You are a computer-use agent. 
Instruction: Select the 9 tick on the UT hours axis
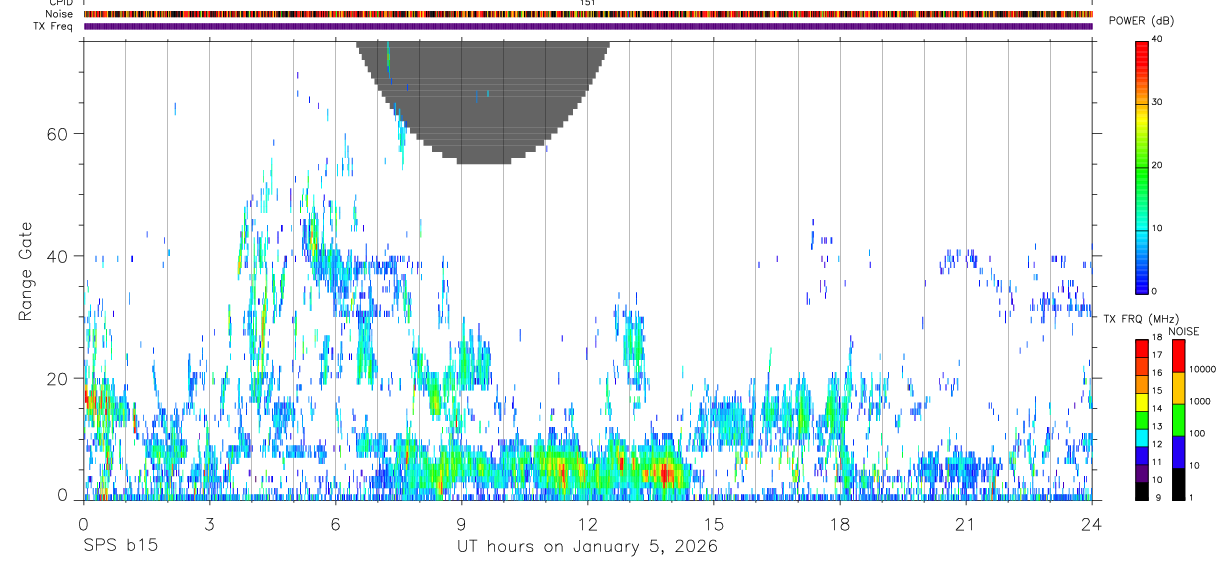[461, 524]
